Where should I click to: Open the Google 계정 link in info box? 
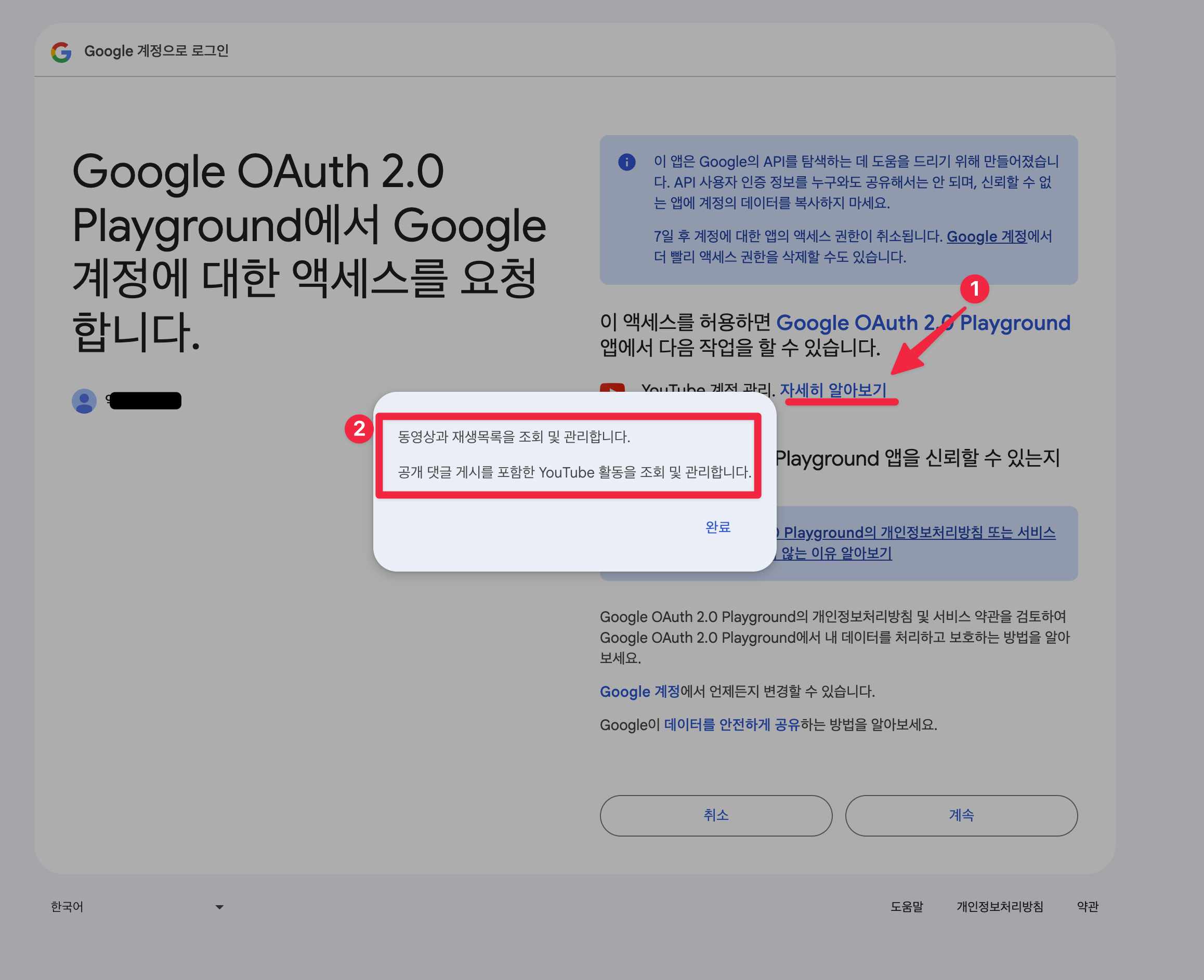[x=987, y=236]
